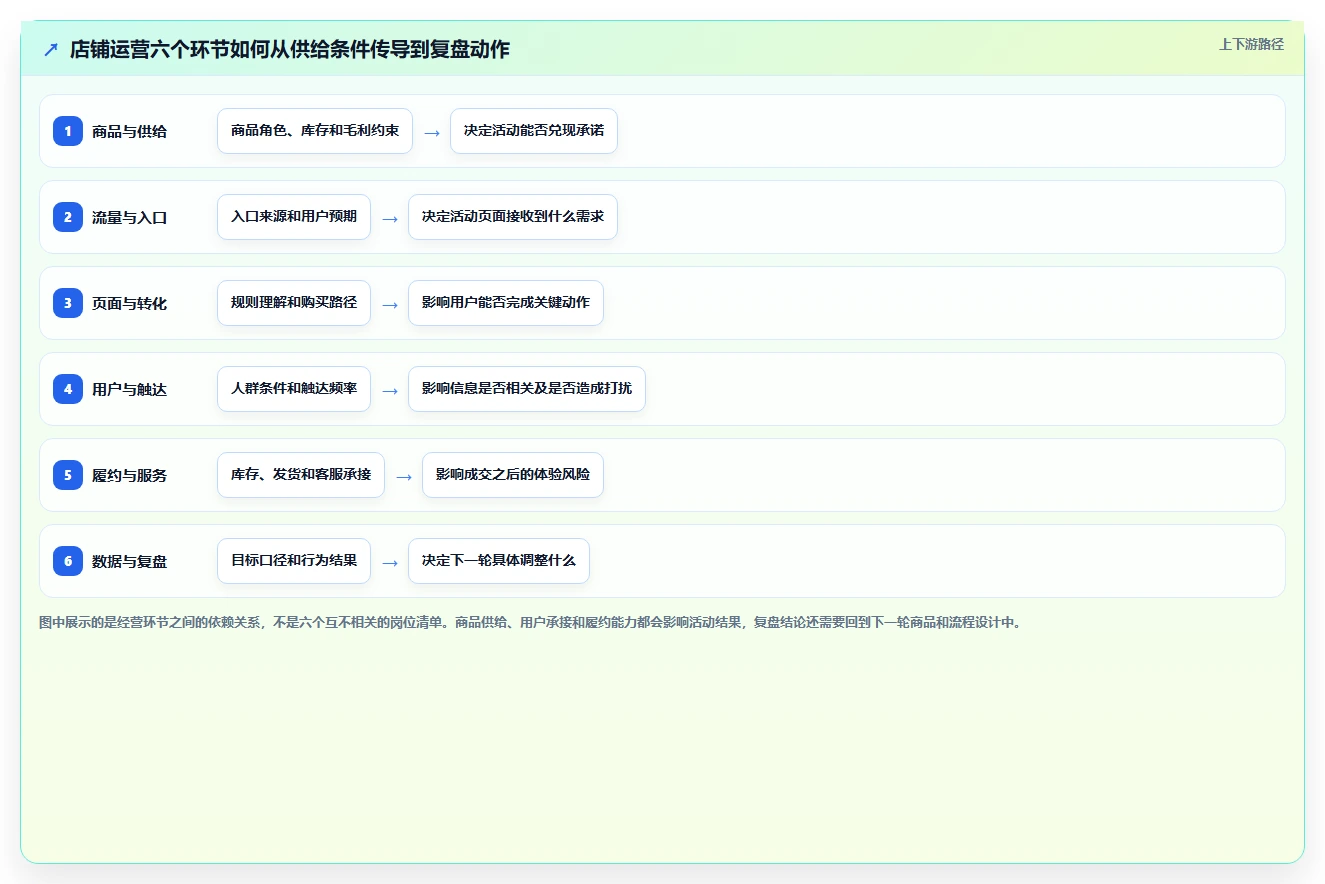Click the arrow after 商品角色、库存和毛利约束
1325x884 pixels.
pos(432,132)
